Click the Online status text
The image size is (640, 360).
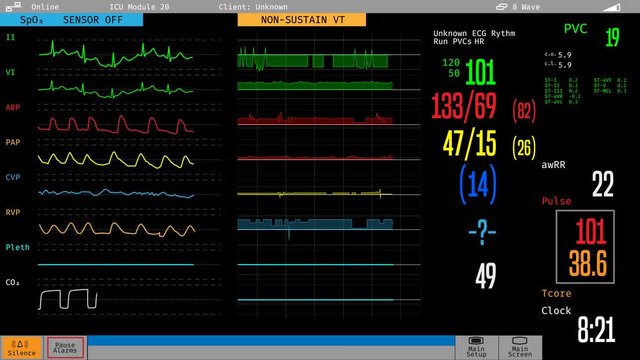click(45, 7)
